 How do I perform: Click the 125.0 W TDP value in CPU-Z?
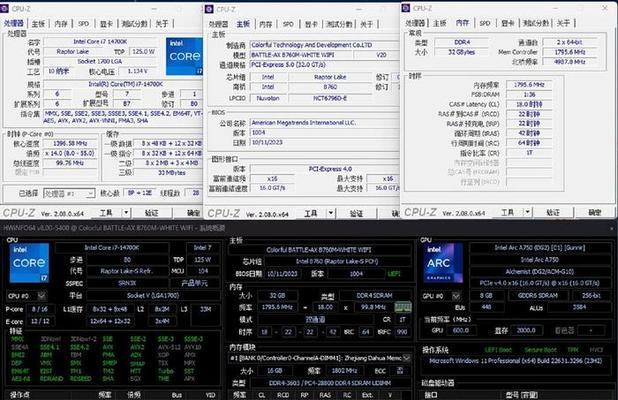(x=143, y=51)
